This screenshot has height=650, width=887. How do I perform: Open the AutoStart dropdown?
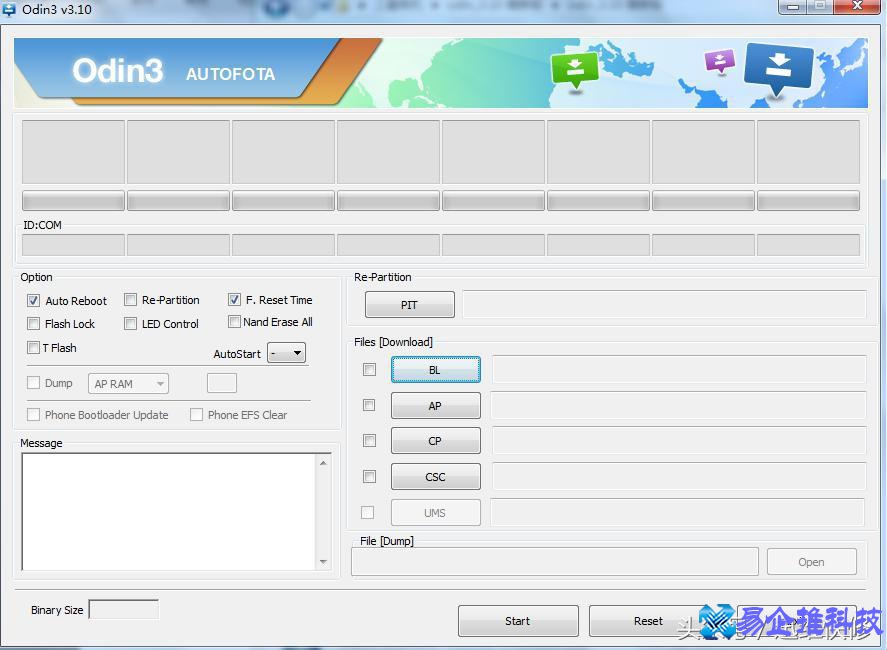point(286,353)
